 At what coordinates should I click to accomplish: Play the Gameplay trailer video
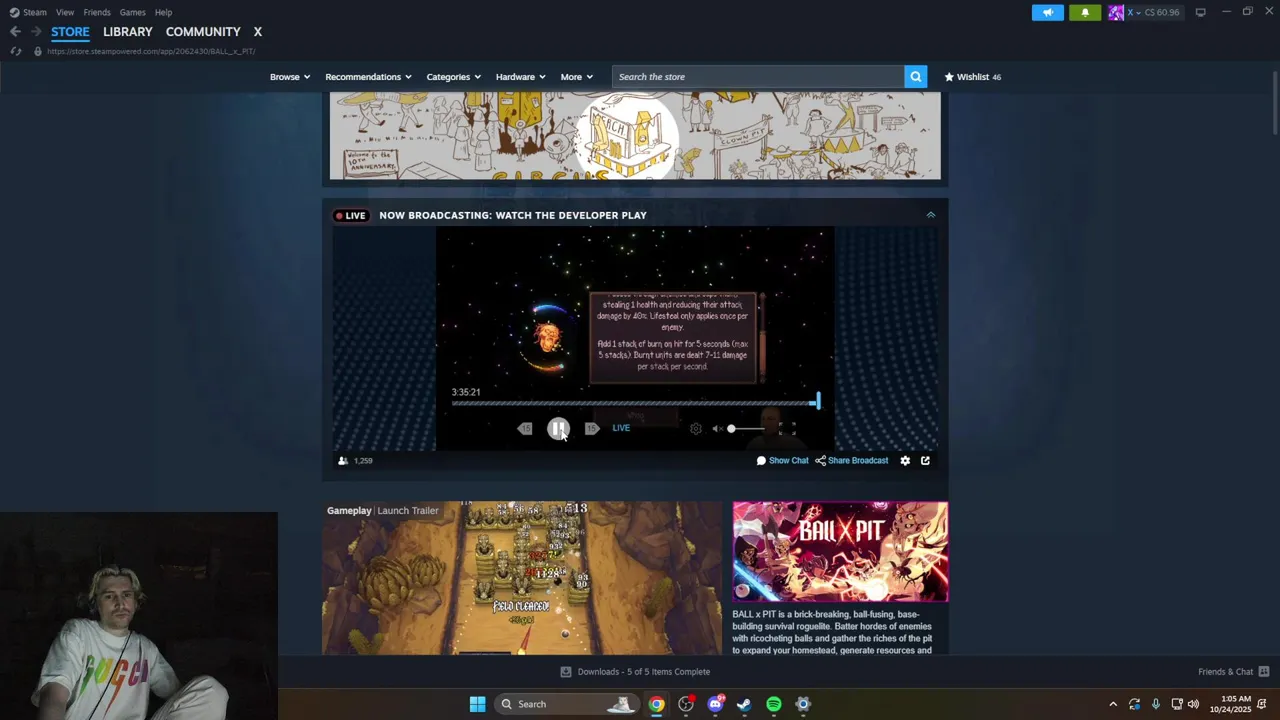521,578
